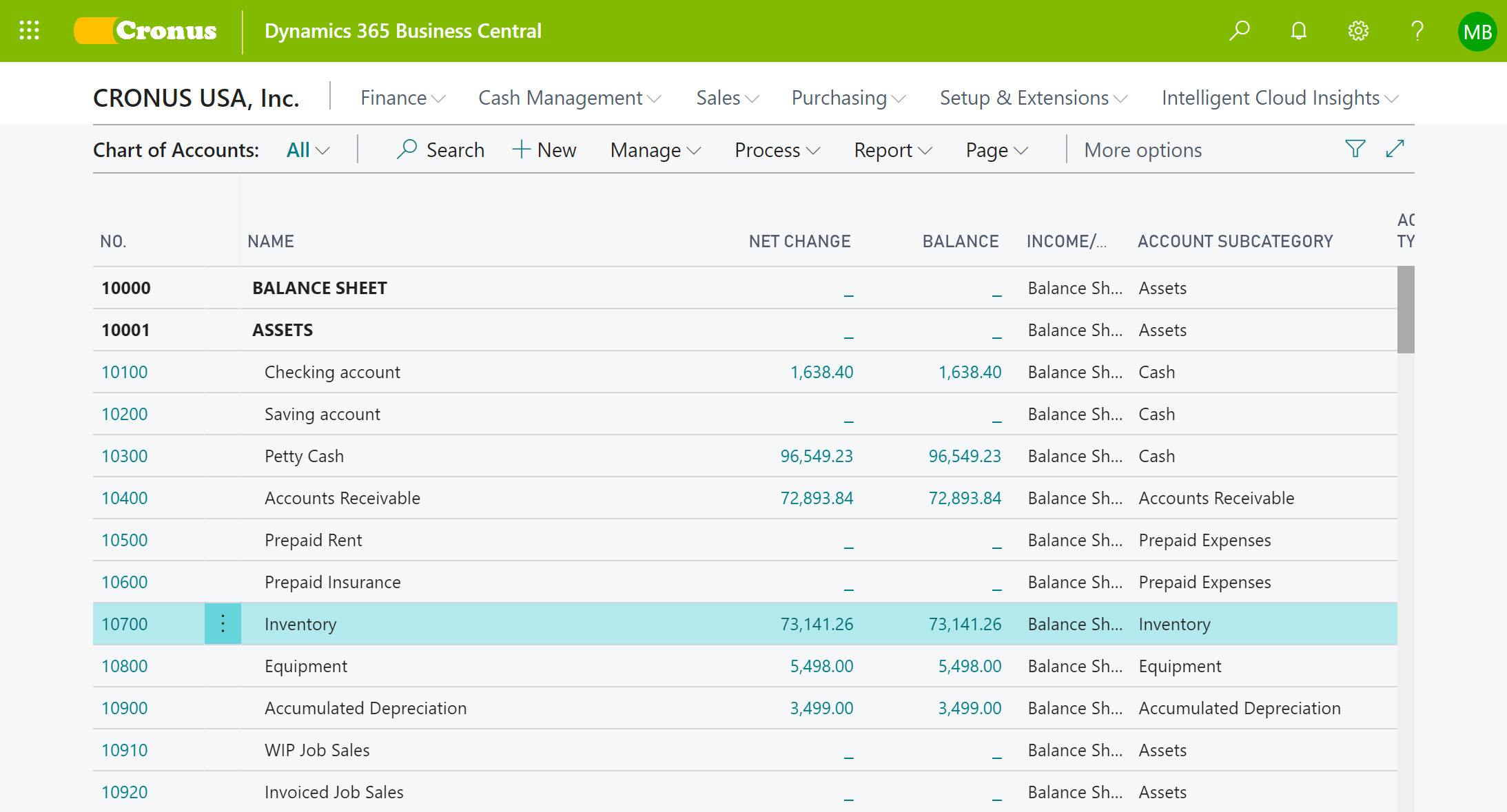The width and height of the screenshot is (1507, 812).
Task: Select the WIP Job Sales name cell
Action: point(317,750)
